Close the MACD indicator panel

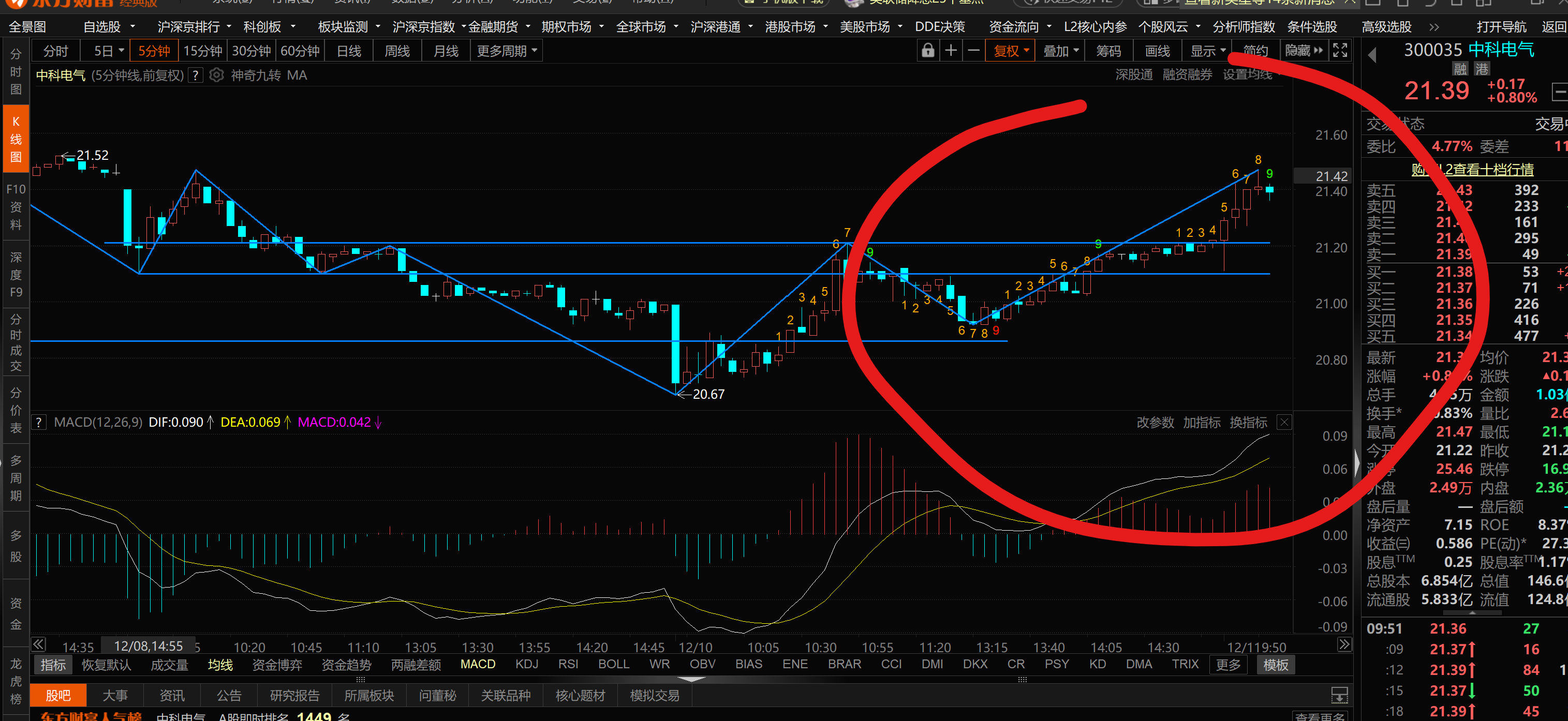pos(1284,422)
